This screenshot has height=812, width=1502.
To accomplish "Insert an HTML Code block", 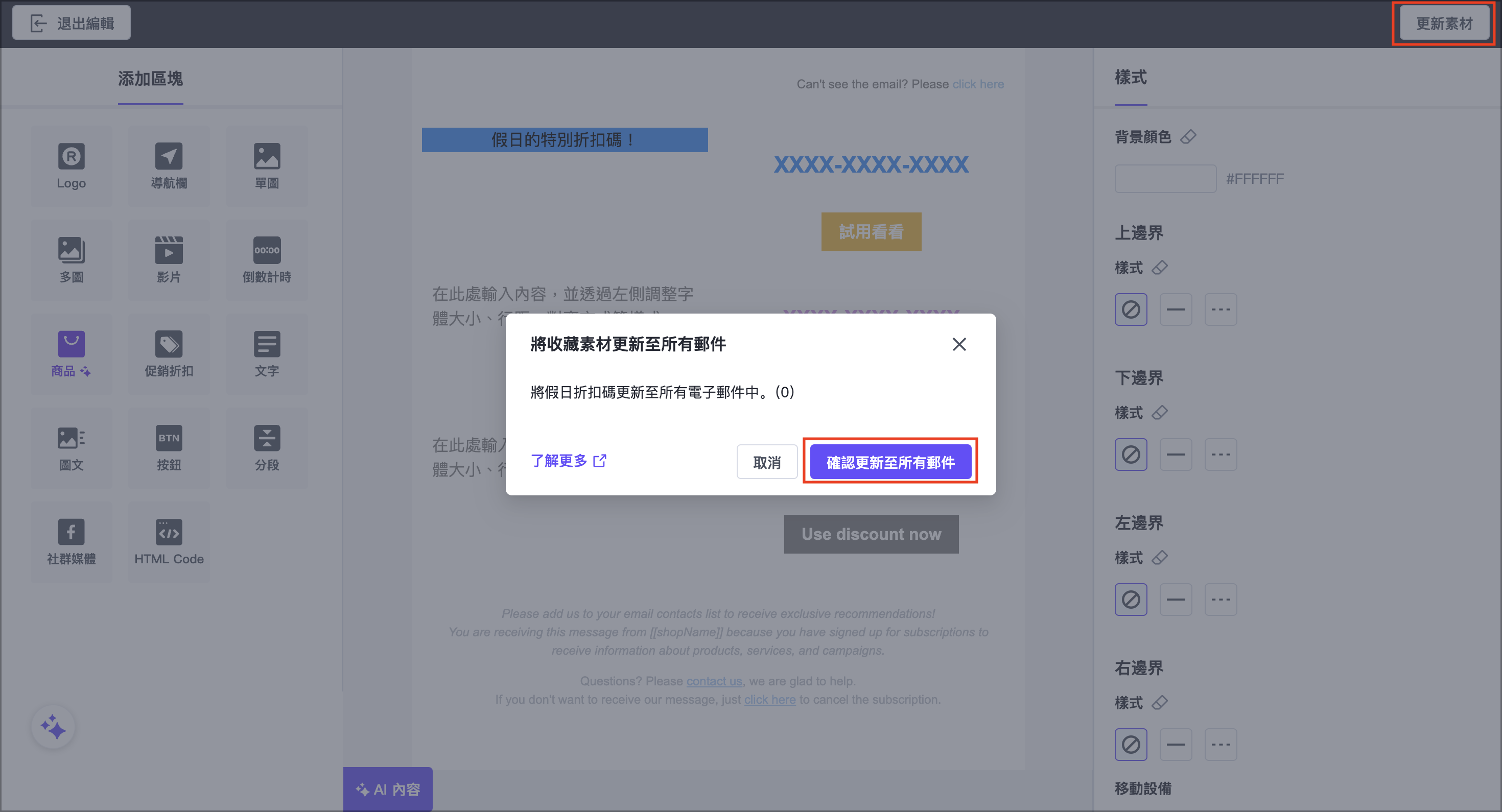I will tap(169, 541).
